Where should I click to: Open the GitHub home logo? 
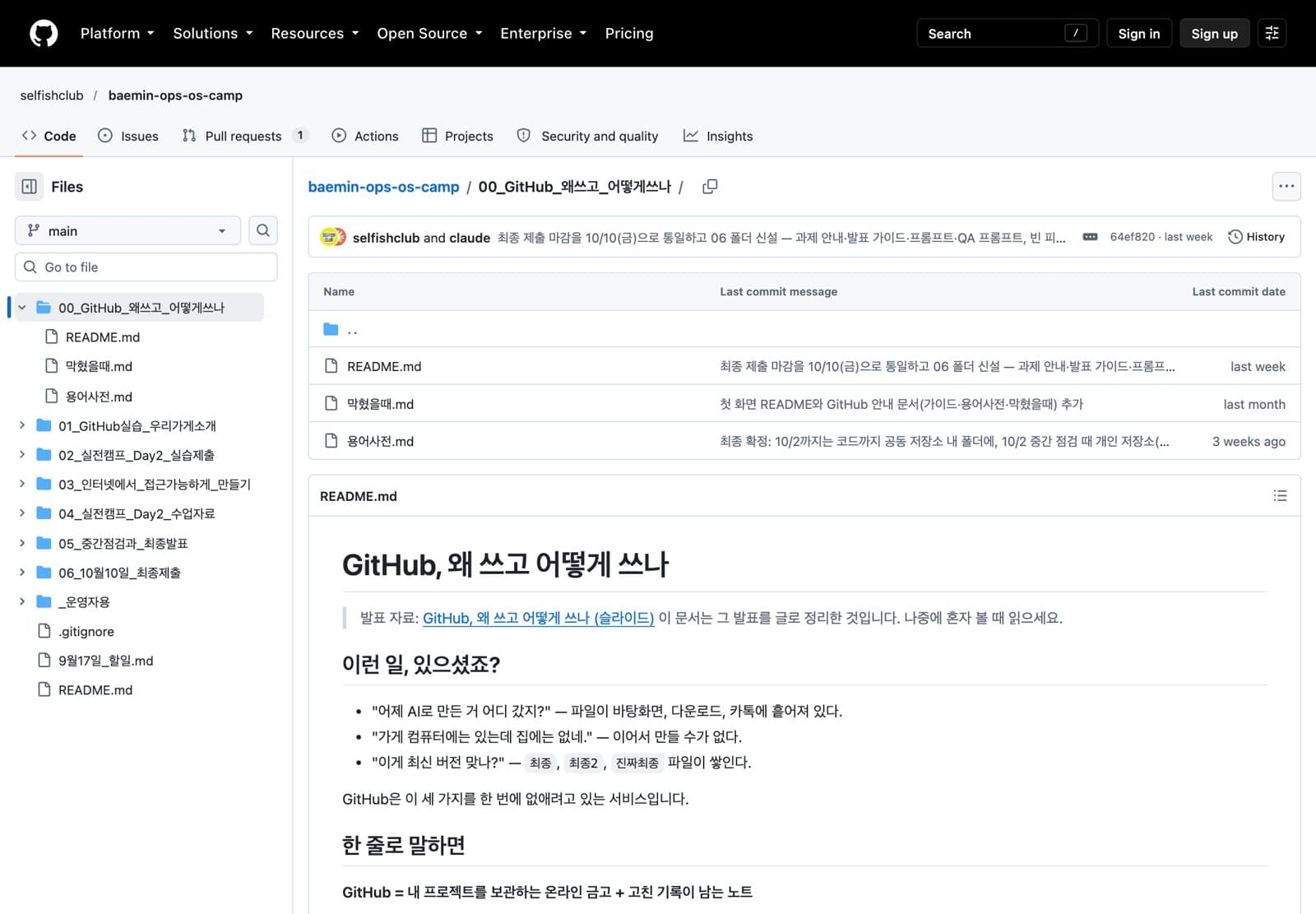[44, 33]
